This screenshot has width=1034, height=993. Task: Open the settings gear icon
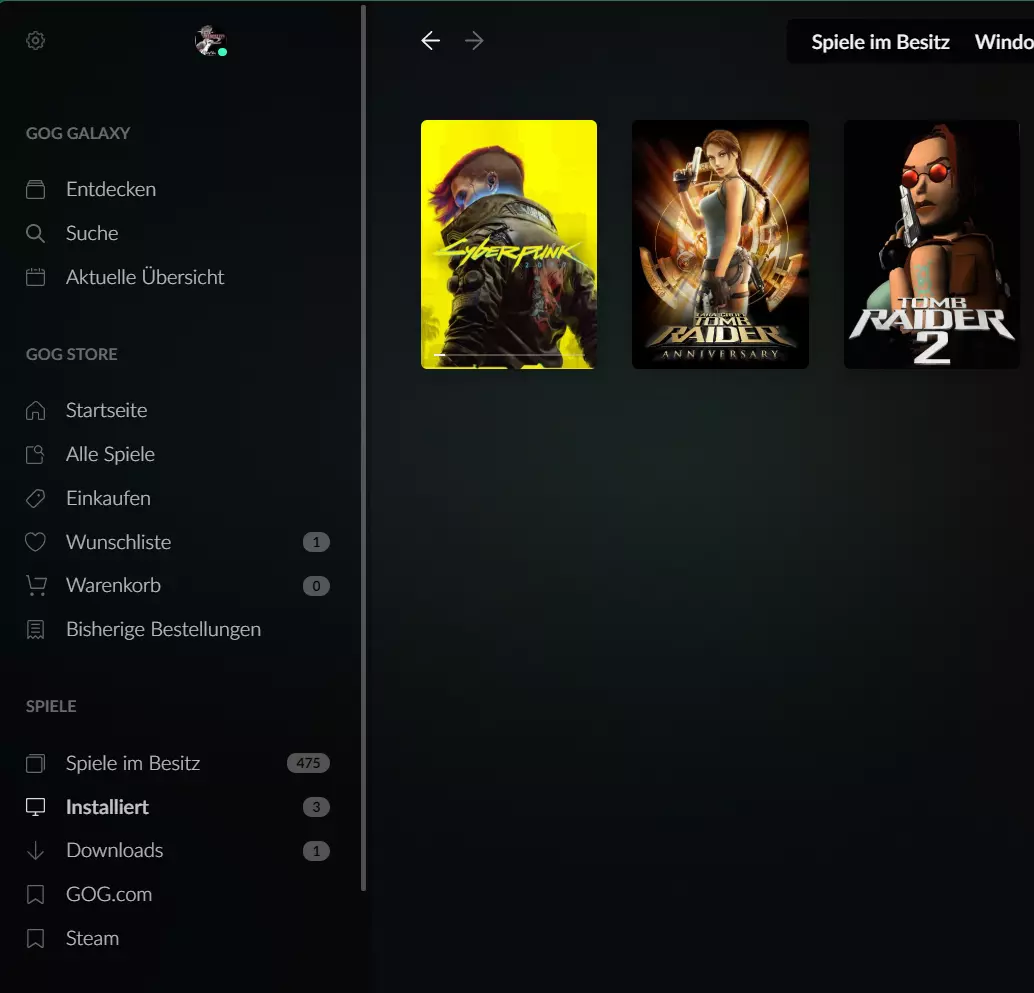click(x=36, y=41)
